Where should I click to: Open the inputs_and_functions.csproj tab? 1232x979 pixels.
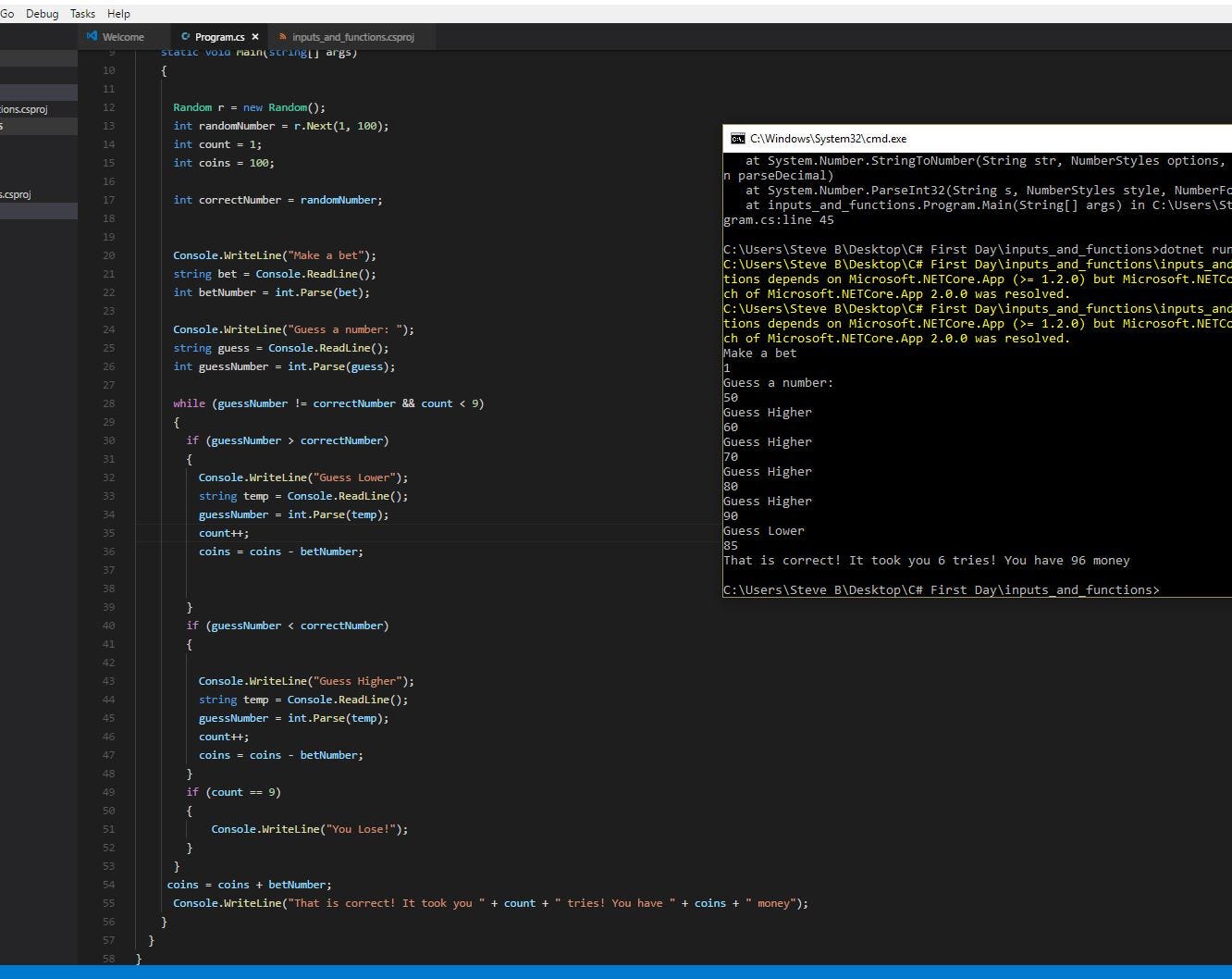(x=352, y=37)
